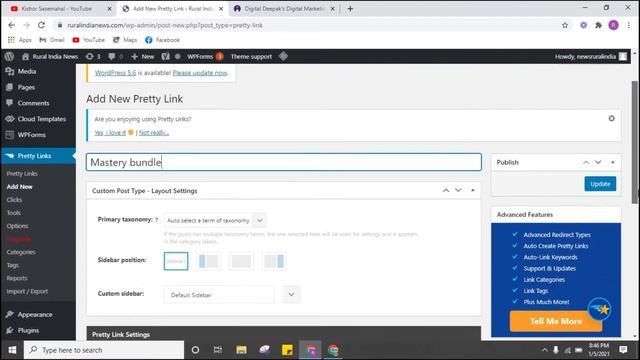The height and width of the screenshot is (360, 640).
Task: Click the Yoast SEO icon in admin bar
Action: pos(165,56)
